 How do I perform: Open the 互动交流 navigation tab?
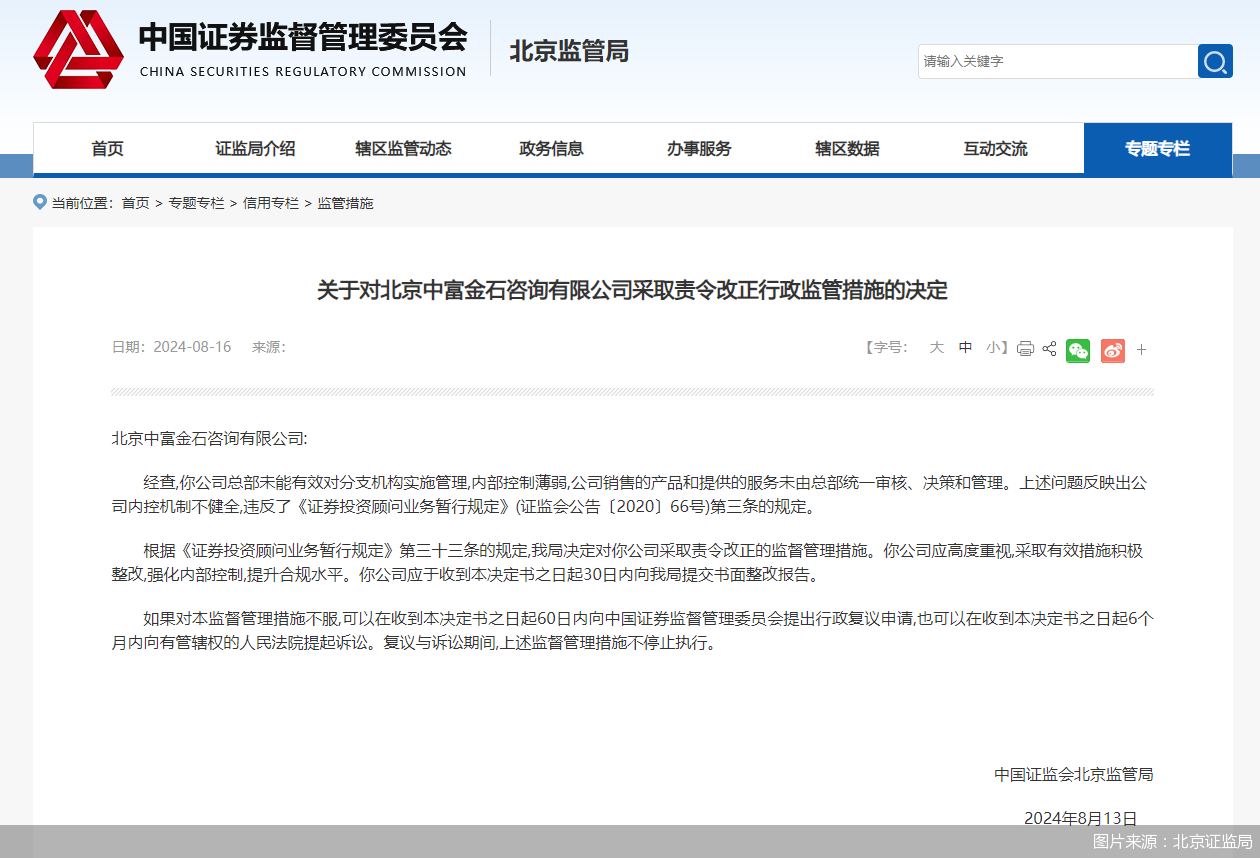click(995, 148)
